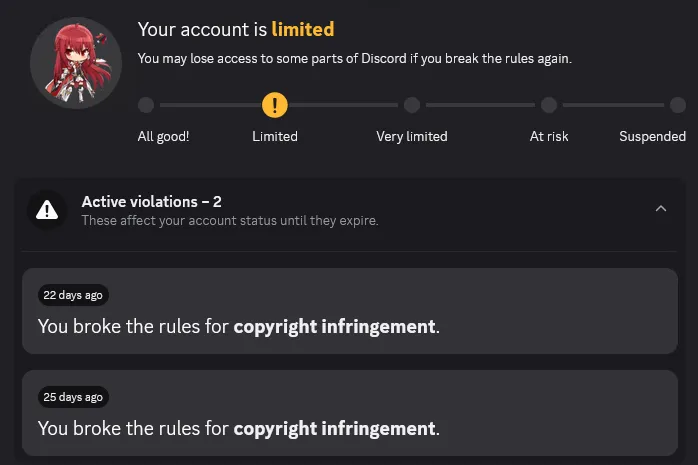Click 'You may lose access' warning sentence
Image resolution: width=698 pixels, height=465 pixels.
click(x=354, y=59)
